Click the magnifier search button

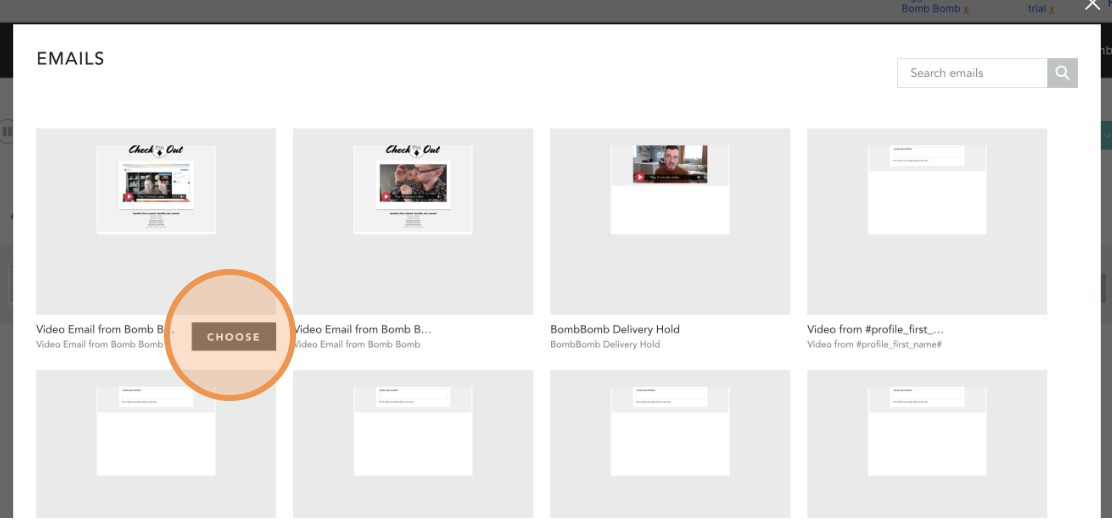click(1062, 73)
